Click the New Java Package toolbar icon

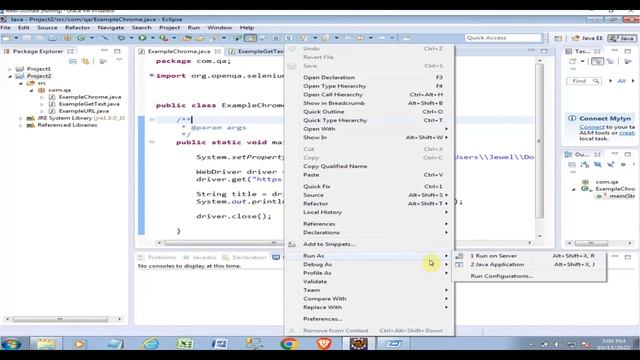coord(67,38)
